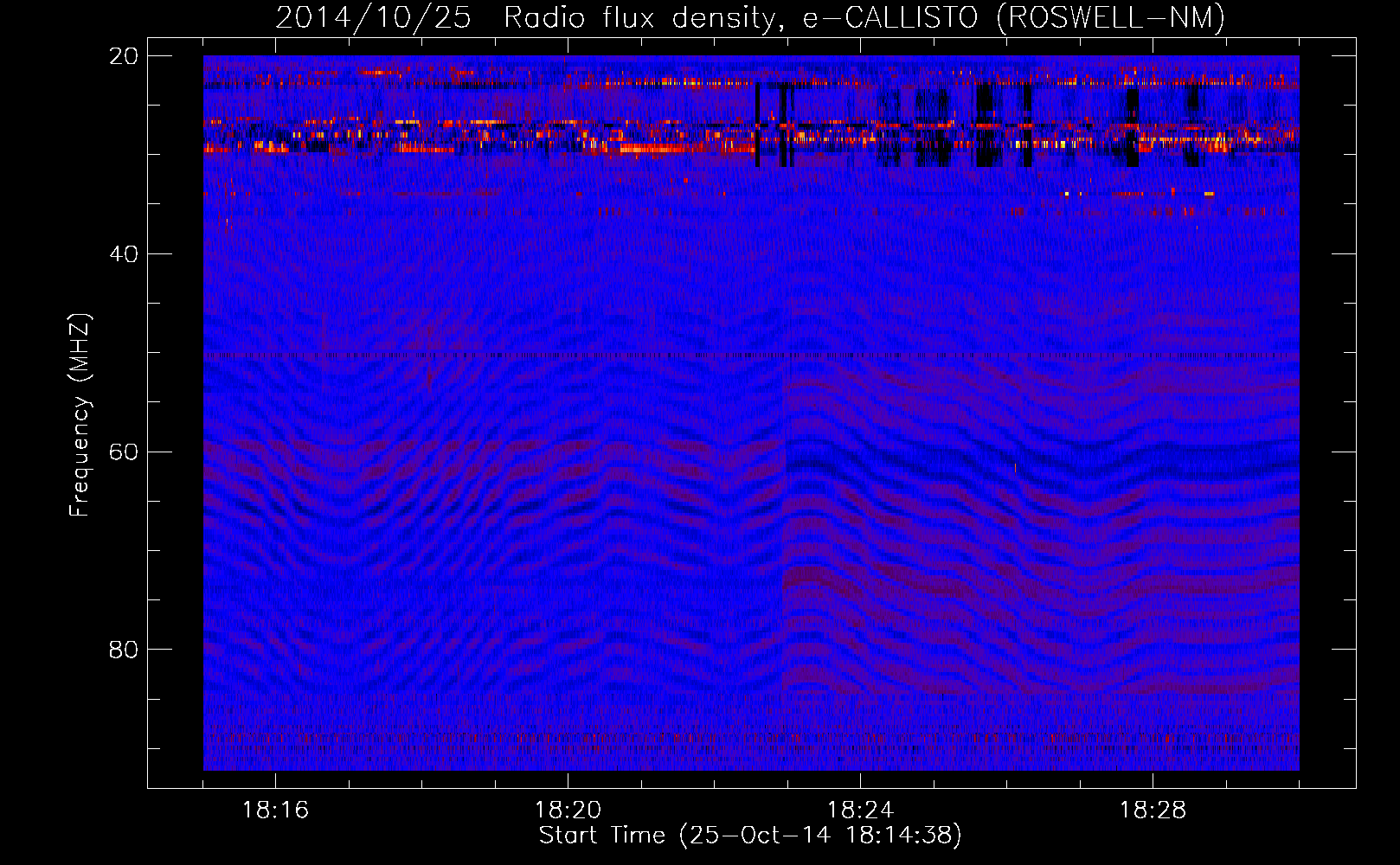Click the "Start Time (25-Oct-14 18:14:38)" label
The width and height of the screenshot is (1400, 865).
[750, 836]
